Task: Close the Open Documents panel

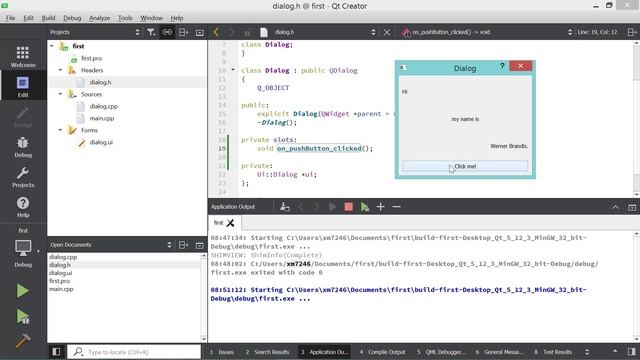Action: [x=200, y=245]
